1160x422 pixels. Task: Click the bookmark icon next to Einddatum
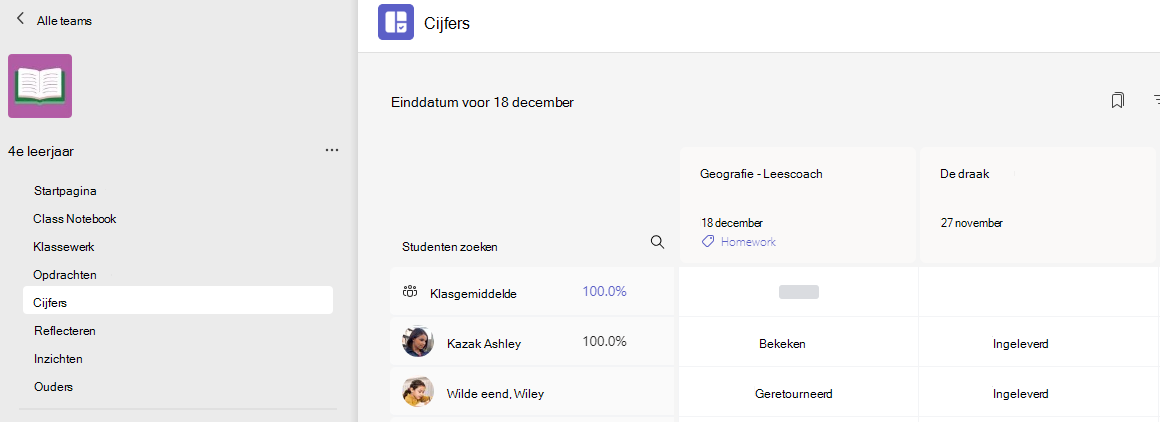point(1118,100)
